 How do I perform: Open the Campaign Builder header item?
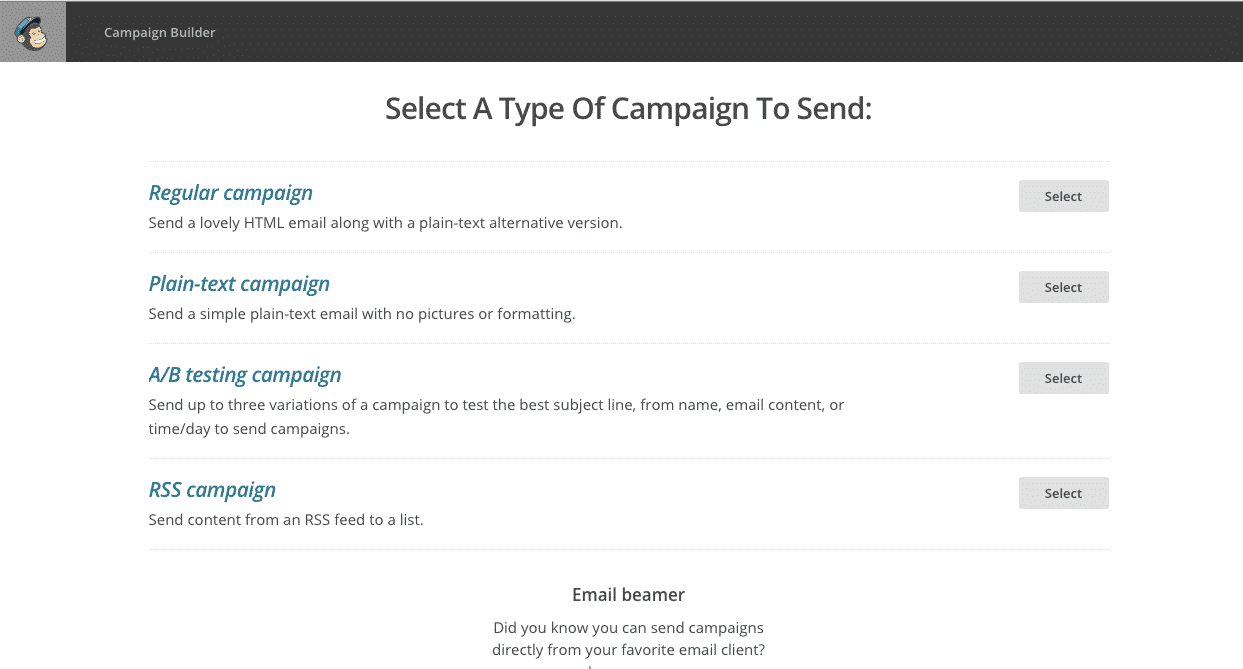(x=160, y=32)
